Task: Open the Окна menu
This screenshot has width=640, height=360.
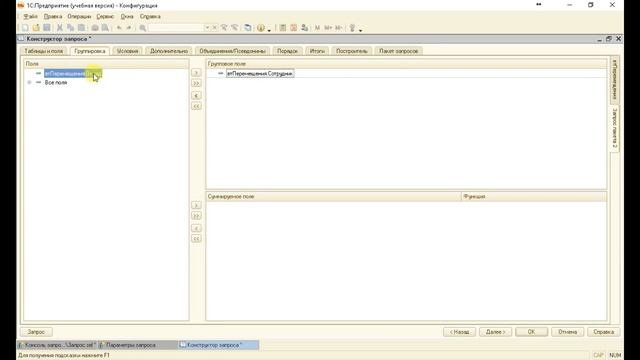Action: tap(127, 17)
